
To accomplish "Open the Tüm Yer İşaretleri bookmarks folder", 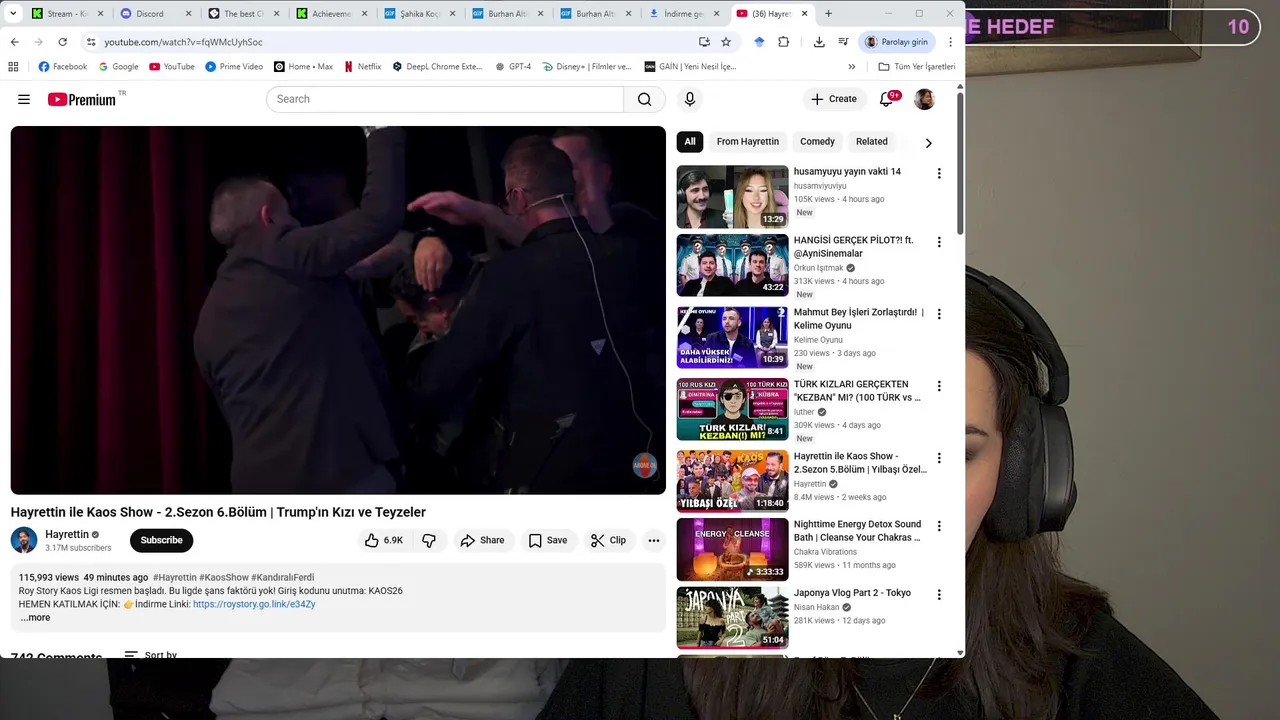I will click(916, 67).
